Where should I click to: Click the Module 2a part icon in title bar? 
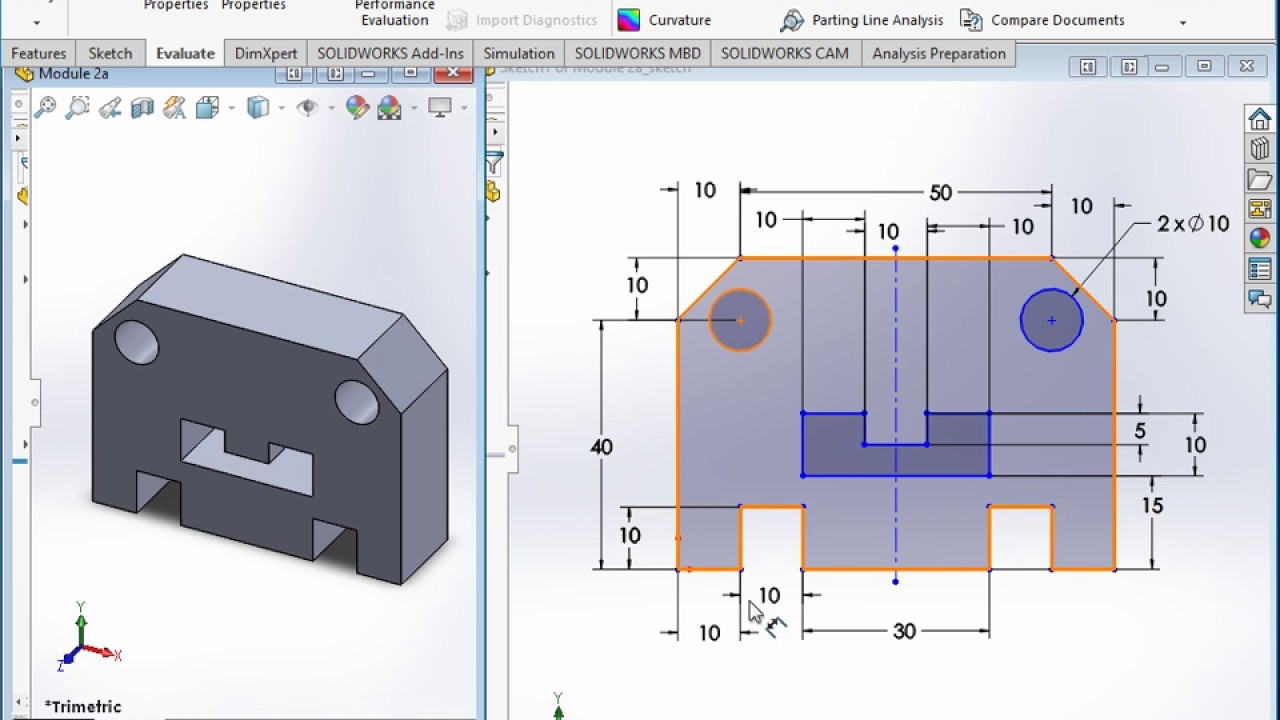[x=24, y=74]
